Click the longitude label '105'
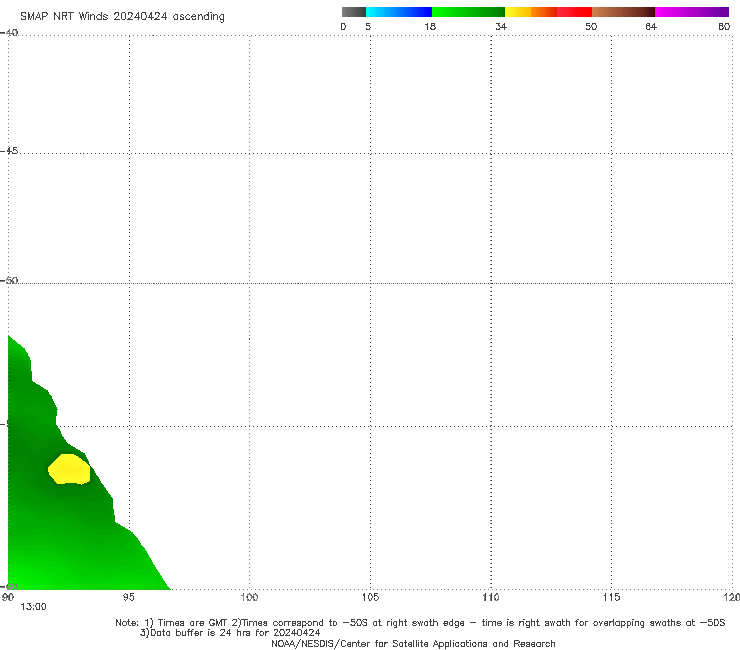The height and width of the screenshot is (650, 740). coord(370,598)
